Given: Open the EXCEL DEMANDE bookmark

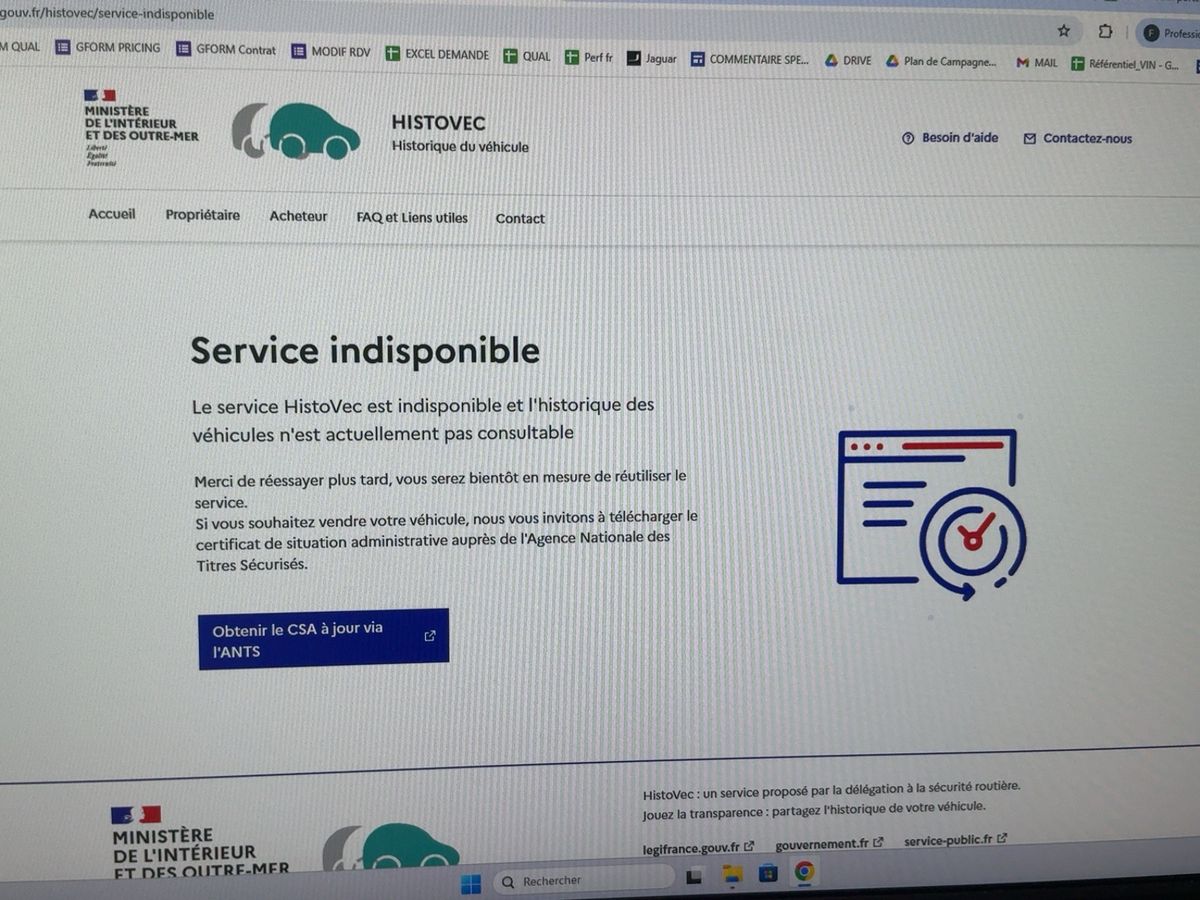Looking at the screenshot, I should tap(438, 54).
